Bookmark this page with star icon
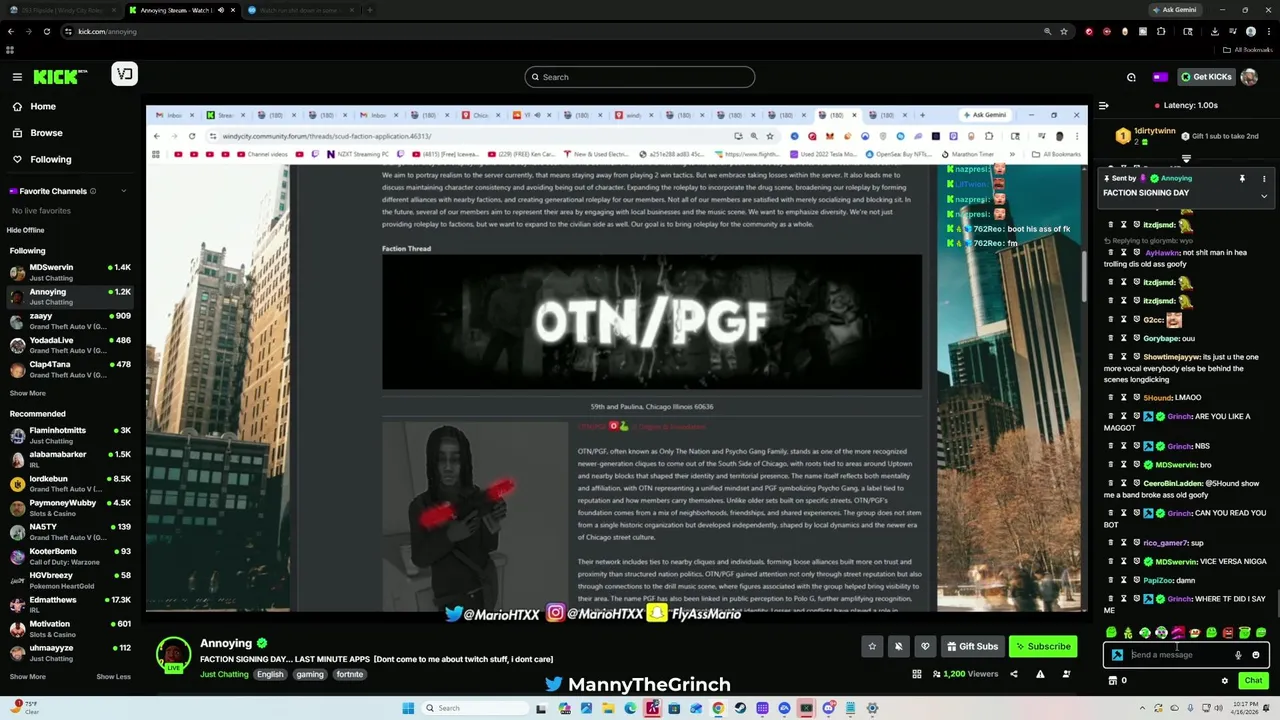 [1064, 31]
